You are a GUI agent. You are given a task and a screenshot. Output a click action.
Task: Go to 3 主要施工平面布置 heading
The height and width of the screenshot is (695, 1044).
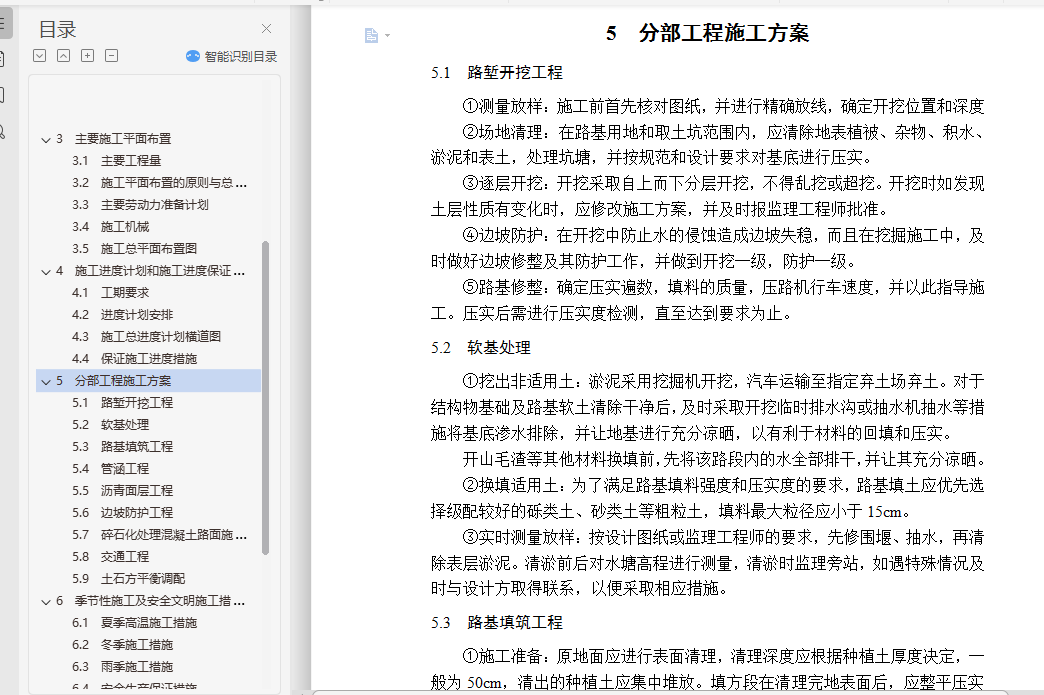[113, 138]
